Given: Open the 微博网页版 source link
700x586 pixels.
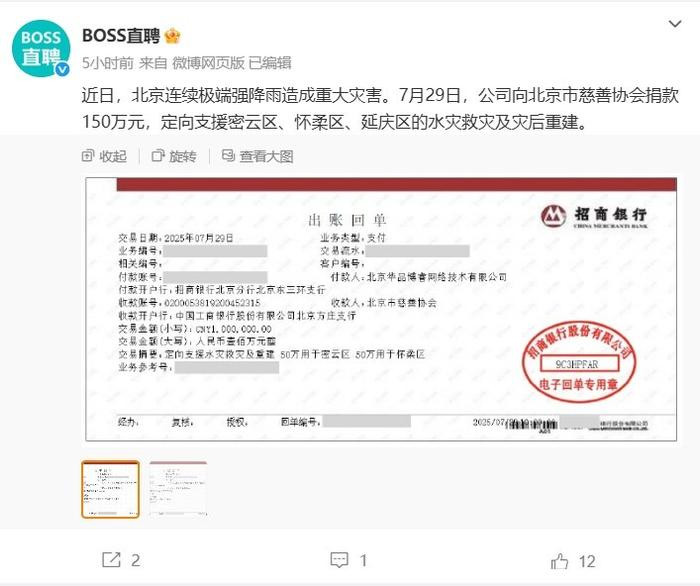Looking at the screenshot, I should 208,63.
